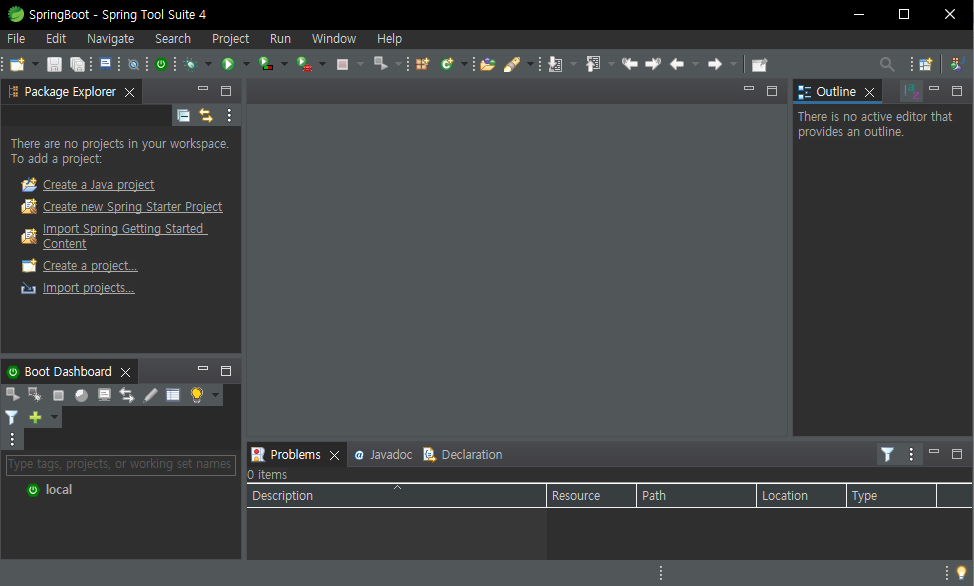The width and height of the screenshot is (974, 586).
Task: Click the Boot Dashboard tags filter field
Action: (x=121, y=464)
